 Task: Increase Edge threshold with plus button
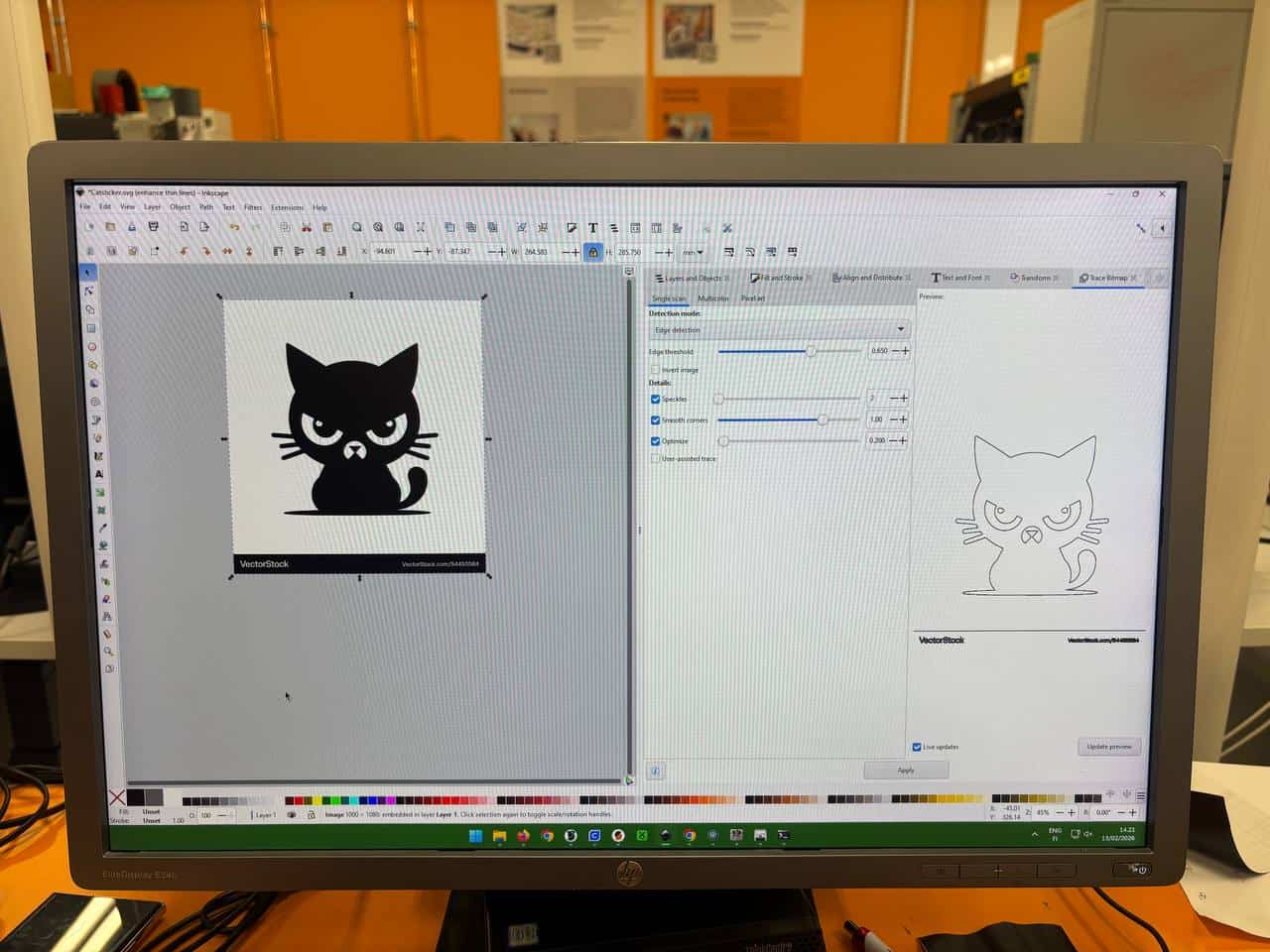coord(905,351)
